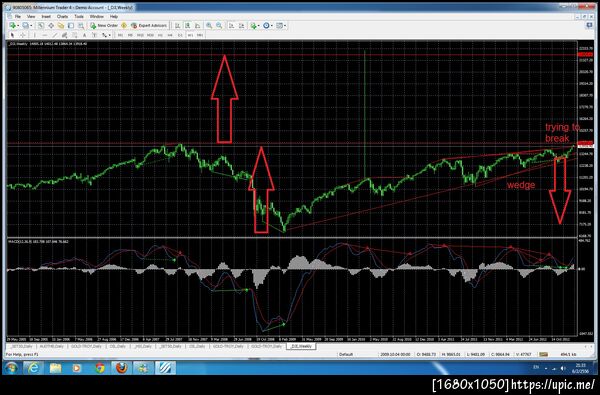Open the Strategy Tester icon
Viewport: 600px width, 395px height.
[81, 26]
